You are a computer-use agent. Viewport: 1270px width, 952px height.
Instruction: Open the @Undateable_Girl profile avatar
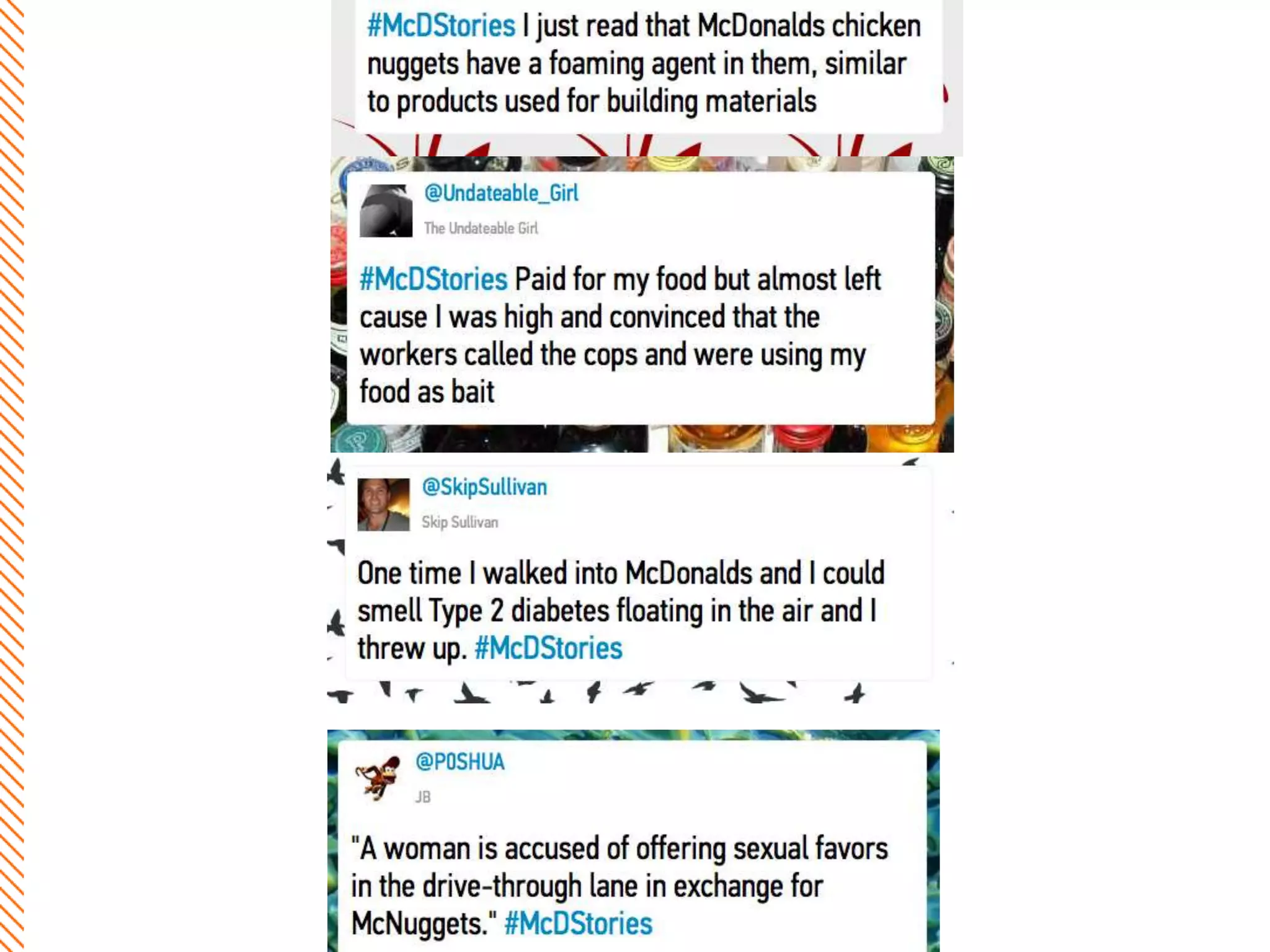386,211
